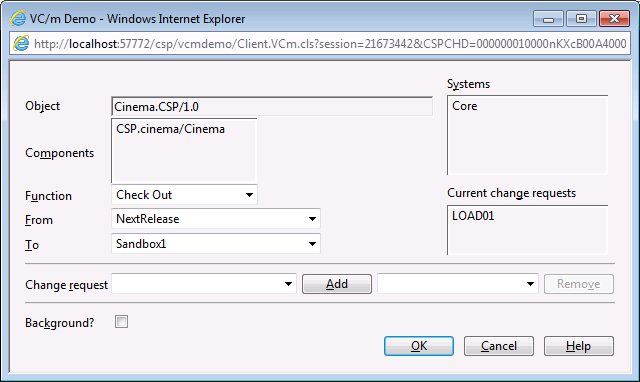Open the dropdown next to Remove button

[x=458, y=284]
